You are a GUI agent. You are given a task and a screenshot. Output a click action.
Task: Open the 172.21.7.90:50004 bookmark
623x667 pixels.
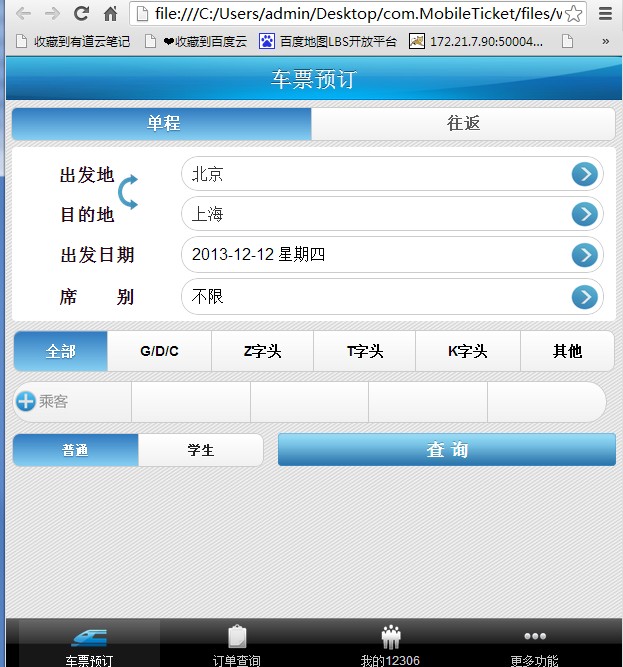476,41
